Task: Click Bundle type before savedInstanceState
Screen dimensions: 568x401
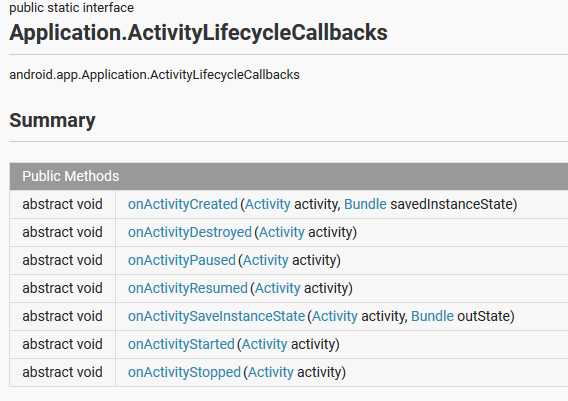Action: click(x=365, y=204)
